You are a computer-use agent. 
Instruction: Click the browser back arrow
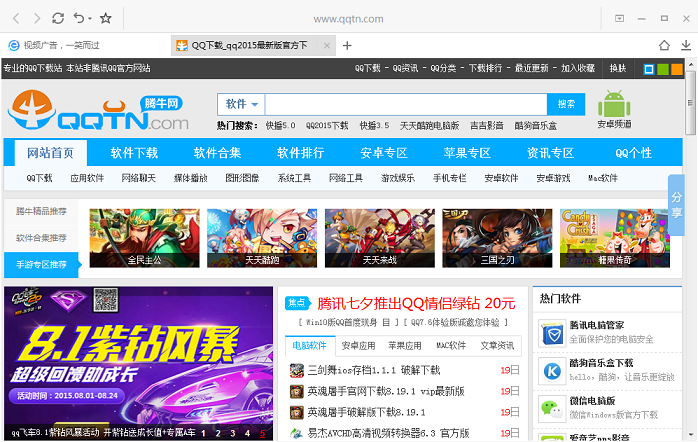point(14,18)
